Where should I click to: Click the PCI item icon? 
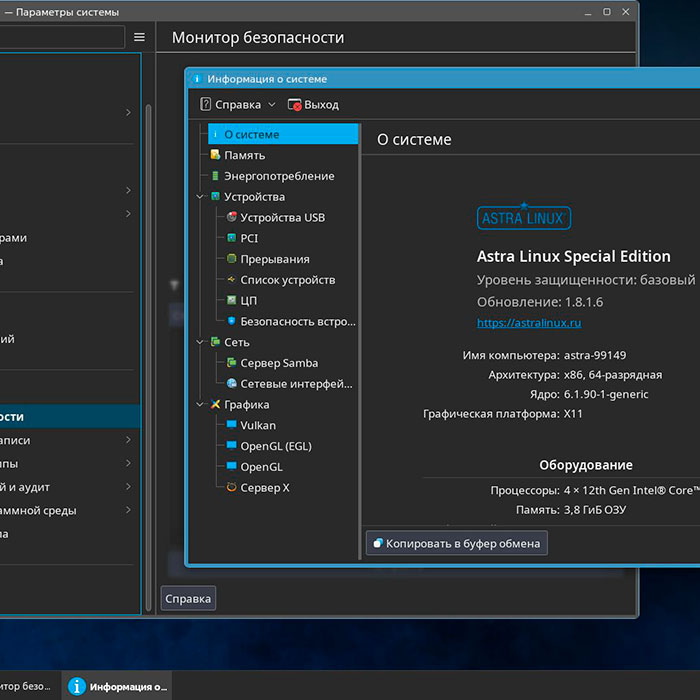pyautogui.click(x=231, y=238)
